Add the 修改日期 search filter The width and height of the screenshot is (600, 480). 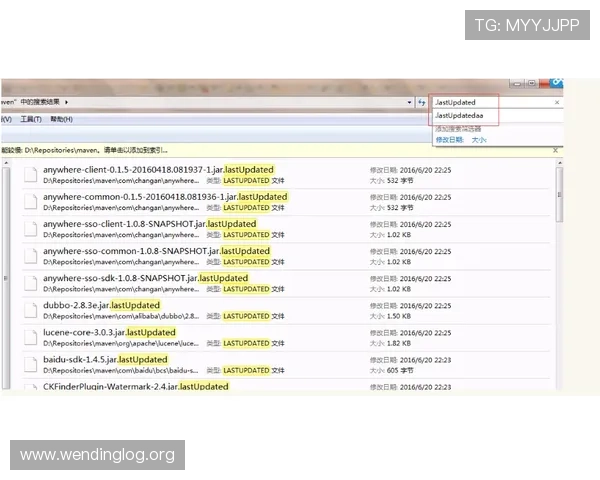[449, 140]
